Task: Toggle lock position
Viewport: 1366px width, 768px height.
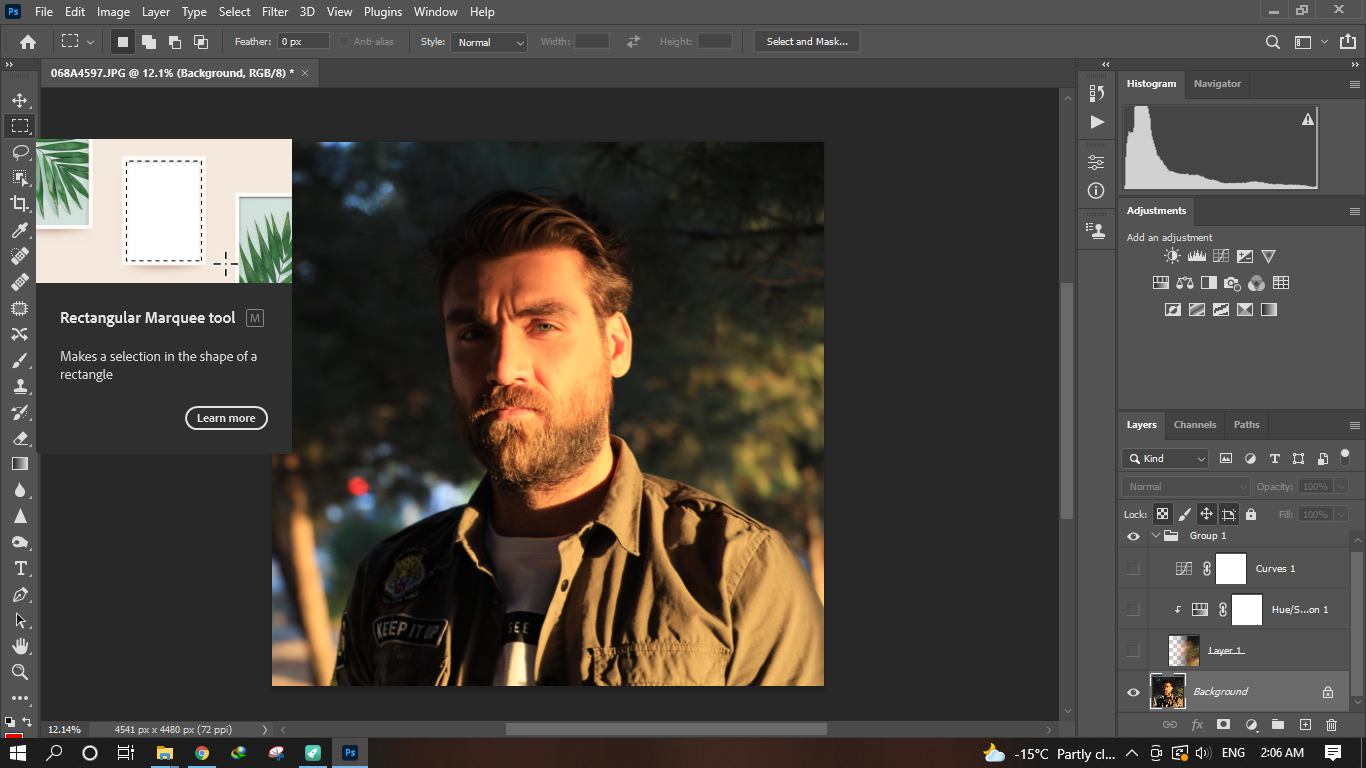Action: [1206, 514]
